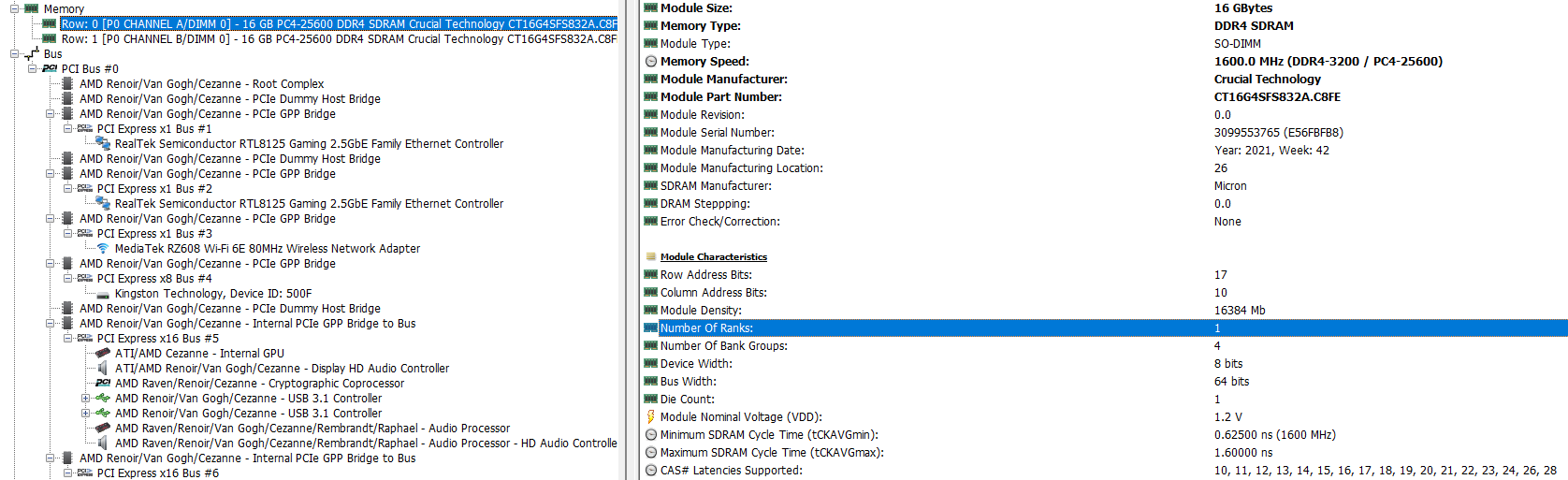The width and height of the screenshot is (1568, 480).
Task: Click the value 3099553765 (E56FBFB8)
Action: click(1279, 133)
